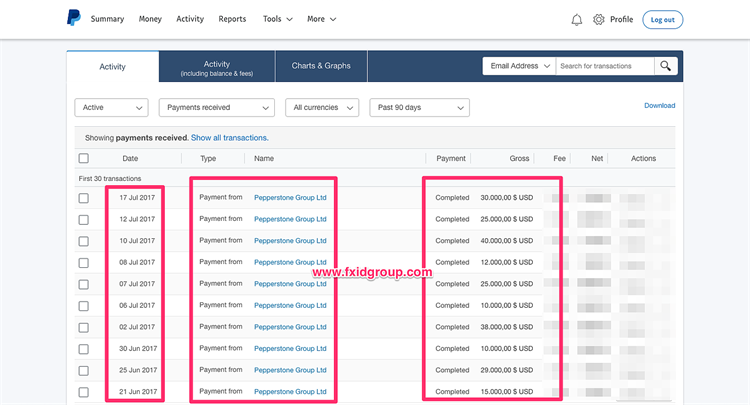The image size is (750, 405).
Task: Check the 08 Jul 2017 transaction checkbox
Action: tap(84, 263)
